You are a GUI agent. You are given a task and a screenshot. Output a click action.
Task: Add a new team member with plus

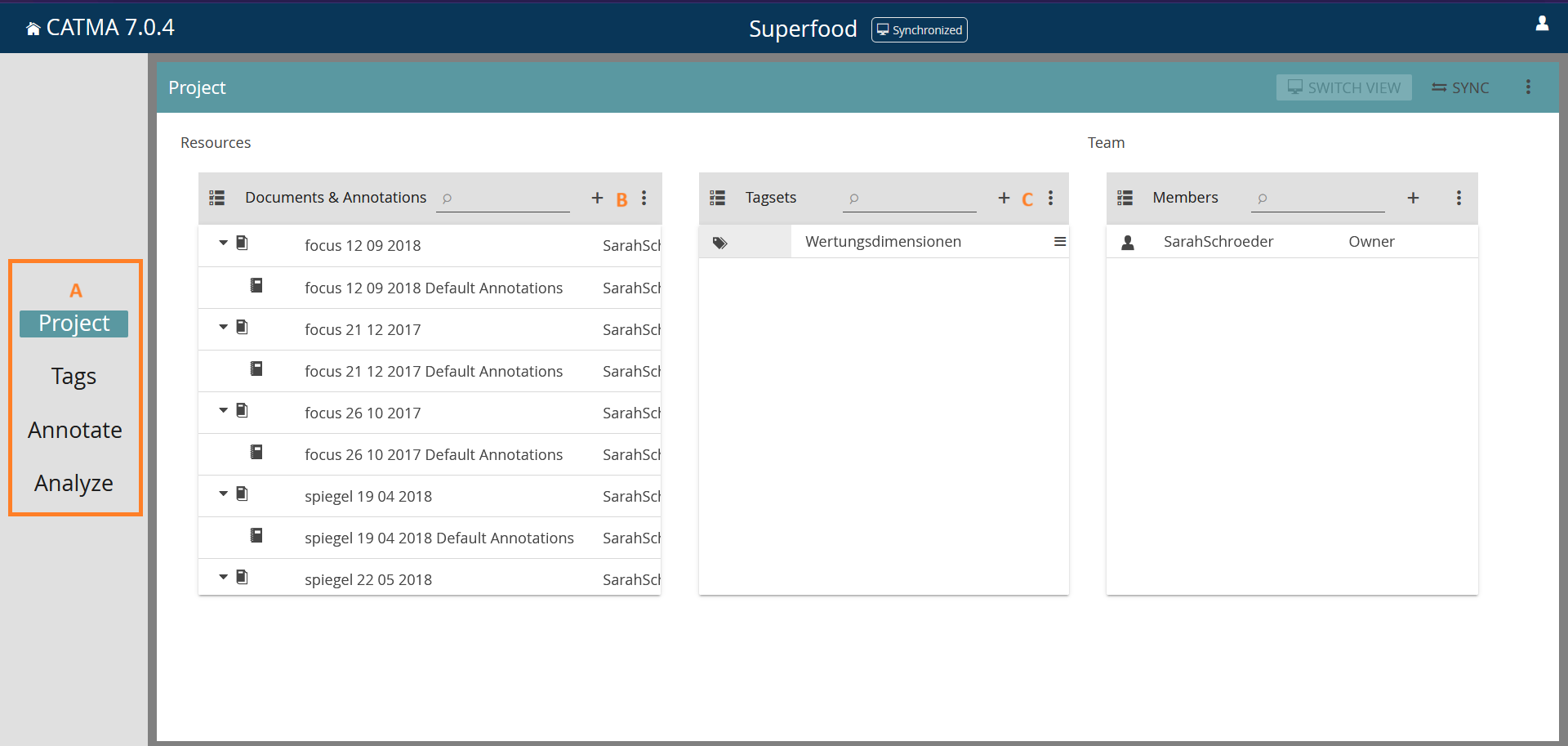[x=1414, y=198]
